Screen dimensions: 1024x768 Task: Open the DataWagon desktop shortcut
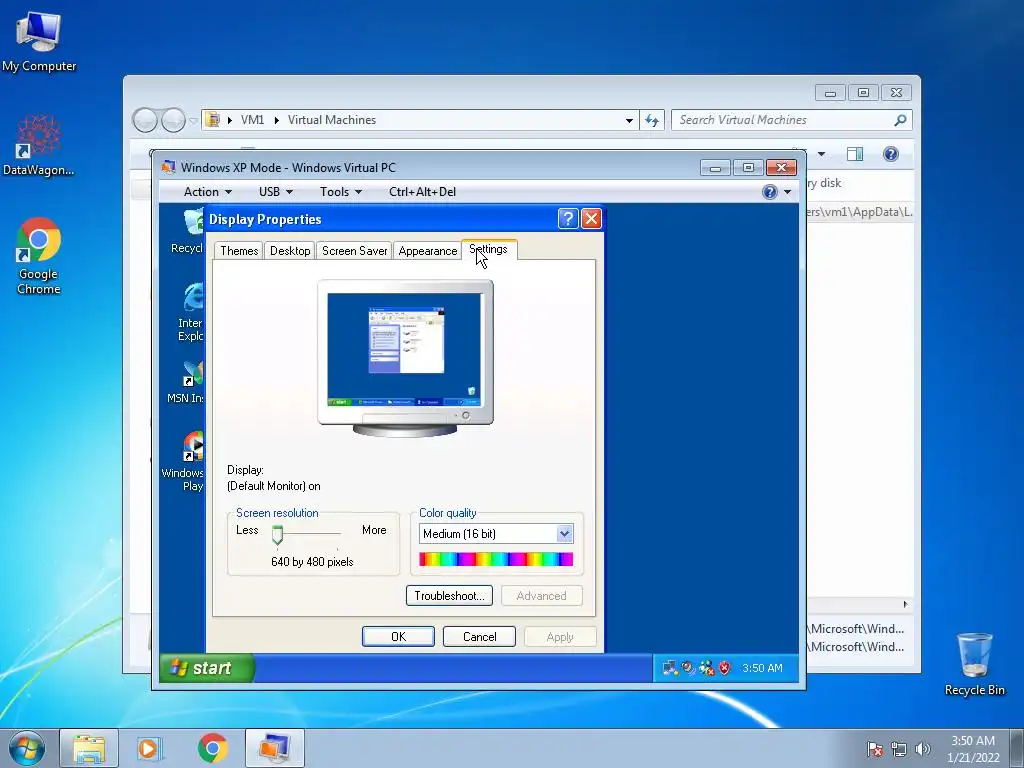tap(39, 145)
